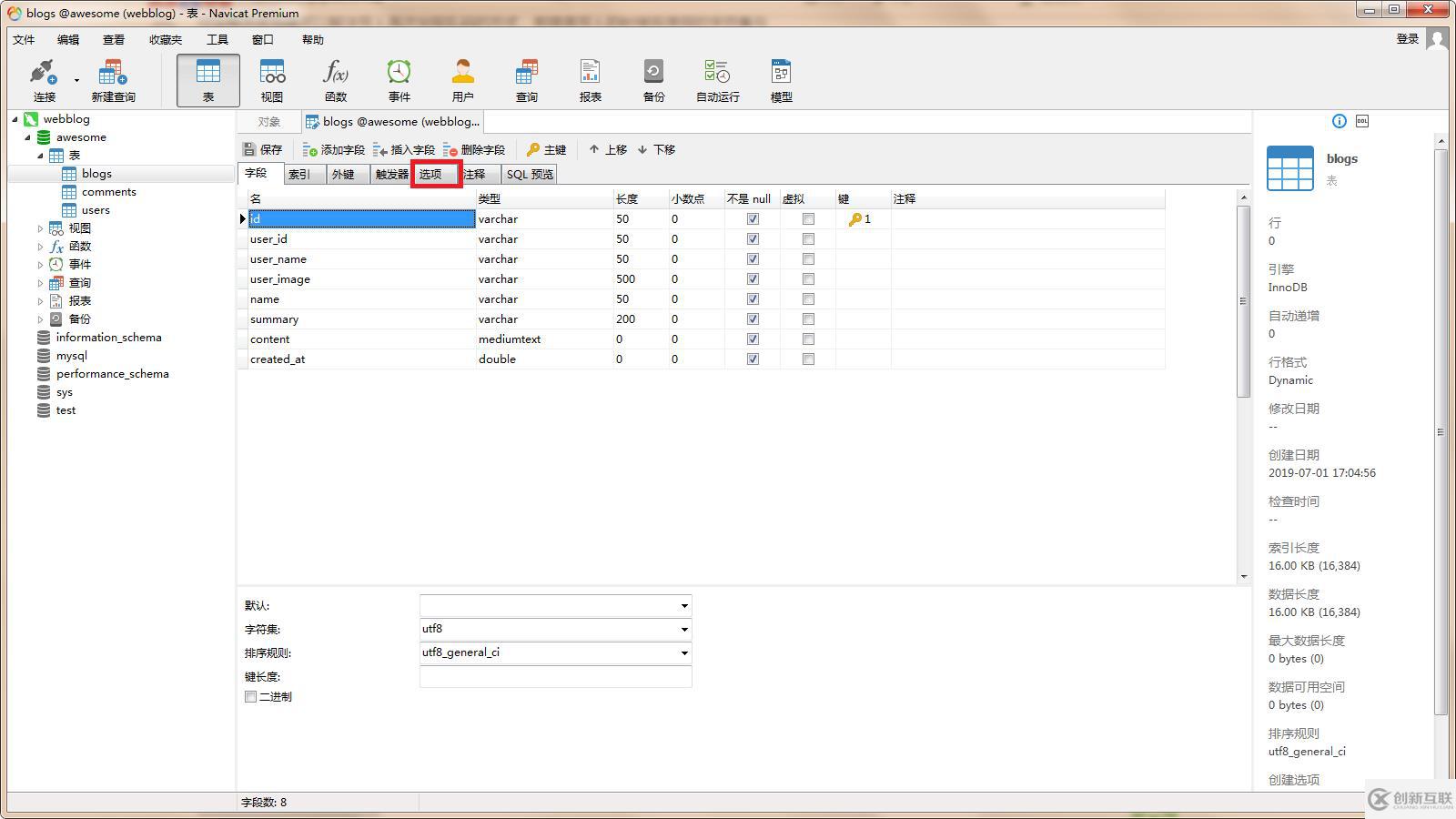Click the 连接 (Connection) toolbar icon

[44, 79]
